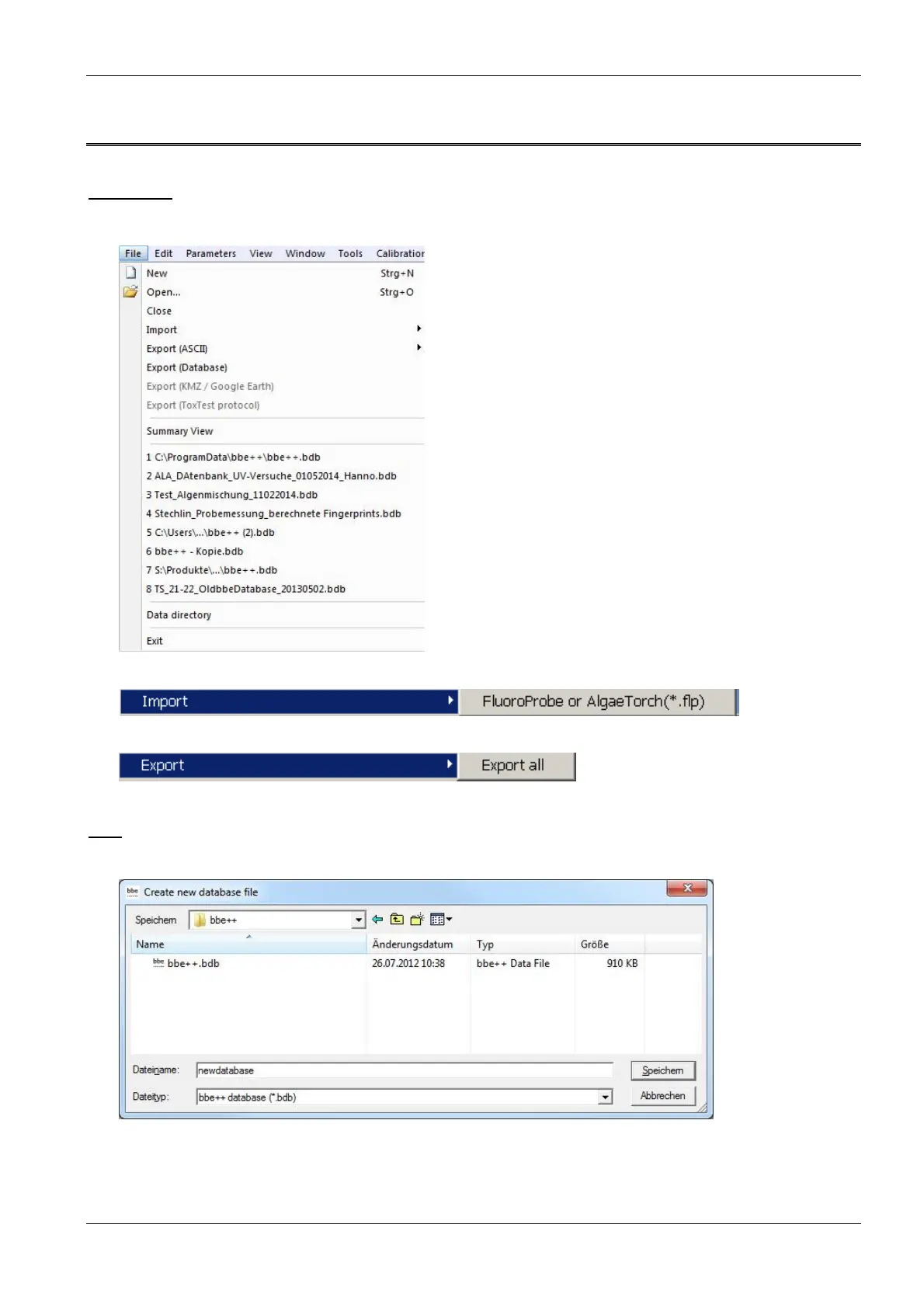Screen dimensions: 924x1308
Task: Click the Open folder icon in File menu
Action: 130,292
